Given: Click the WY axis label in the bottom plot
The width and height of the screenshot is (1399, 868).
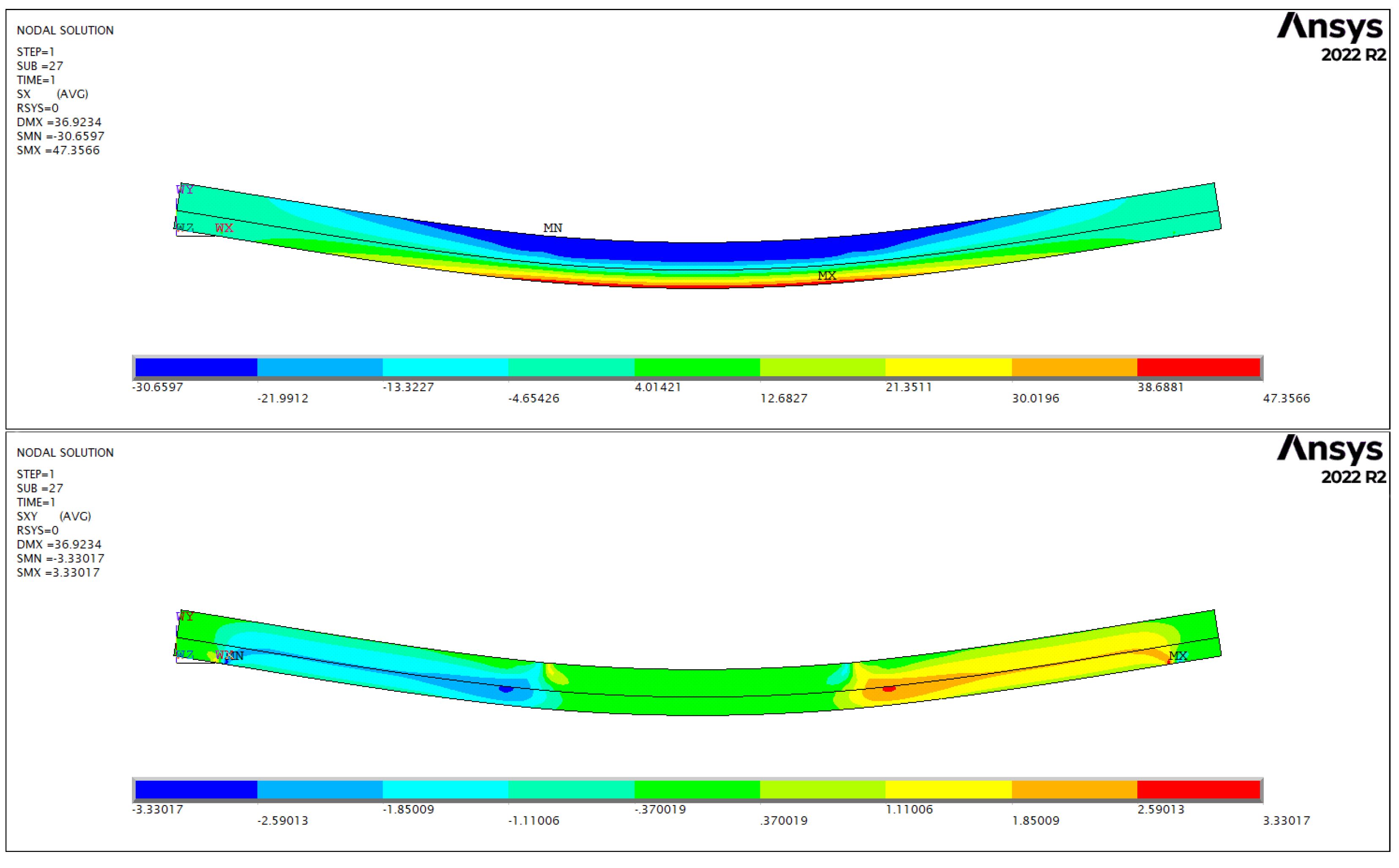Looking at the screenshot, I should click(185, 616).
